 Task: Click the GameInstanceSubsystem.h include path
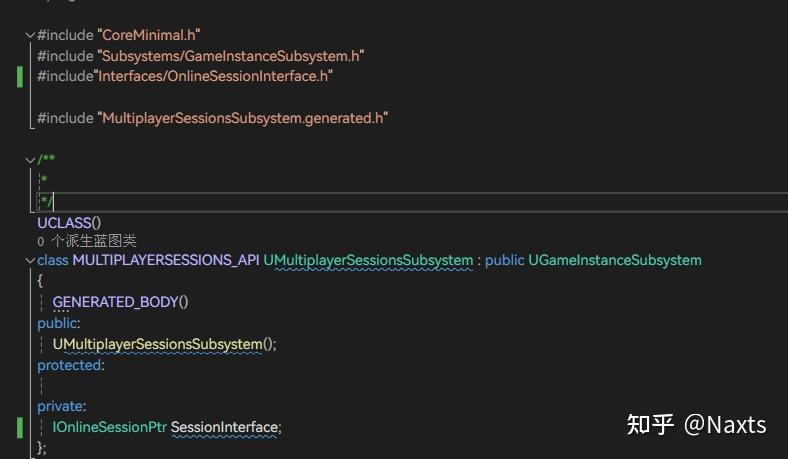tap(230, 55)
